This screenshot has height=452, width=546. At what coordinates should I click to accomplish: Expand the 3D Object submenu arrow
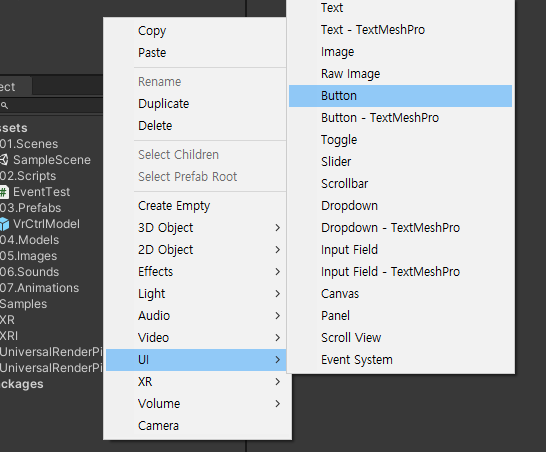coord(278,228)
